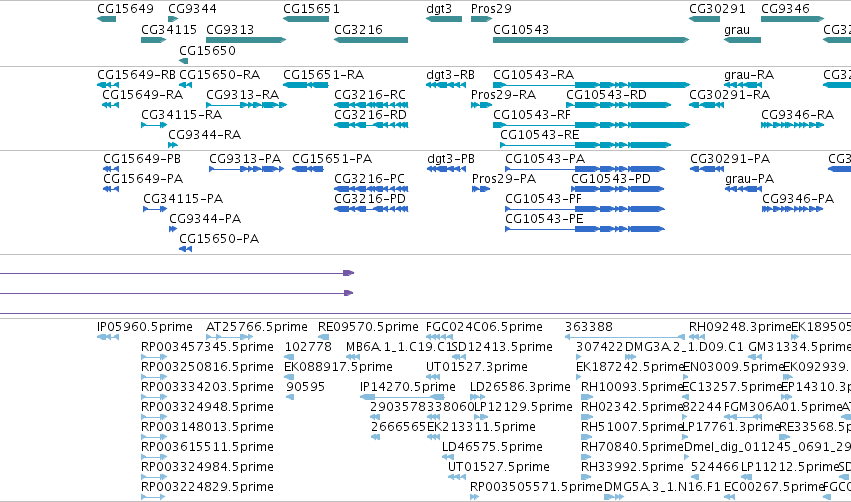Click transcript Pros29-RA
This screenshot has height=502, width=851.
tap(481, 105)
